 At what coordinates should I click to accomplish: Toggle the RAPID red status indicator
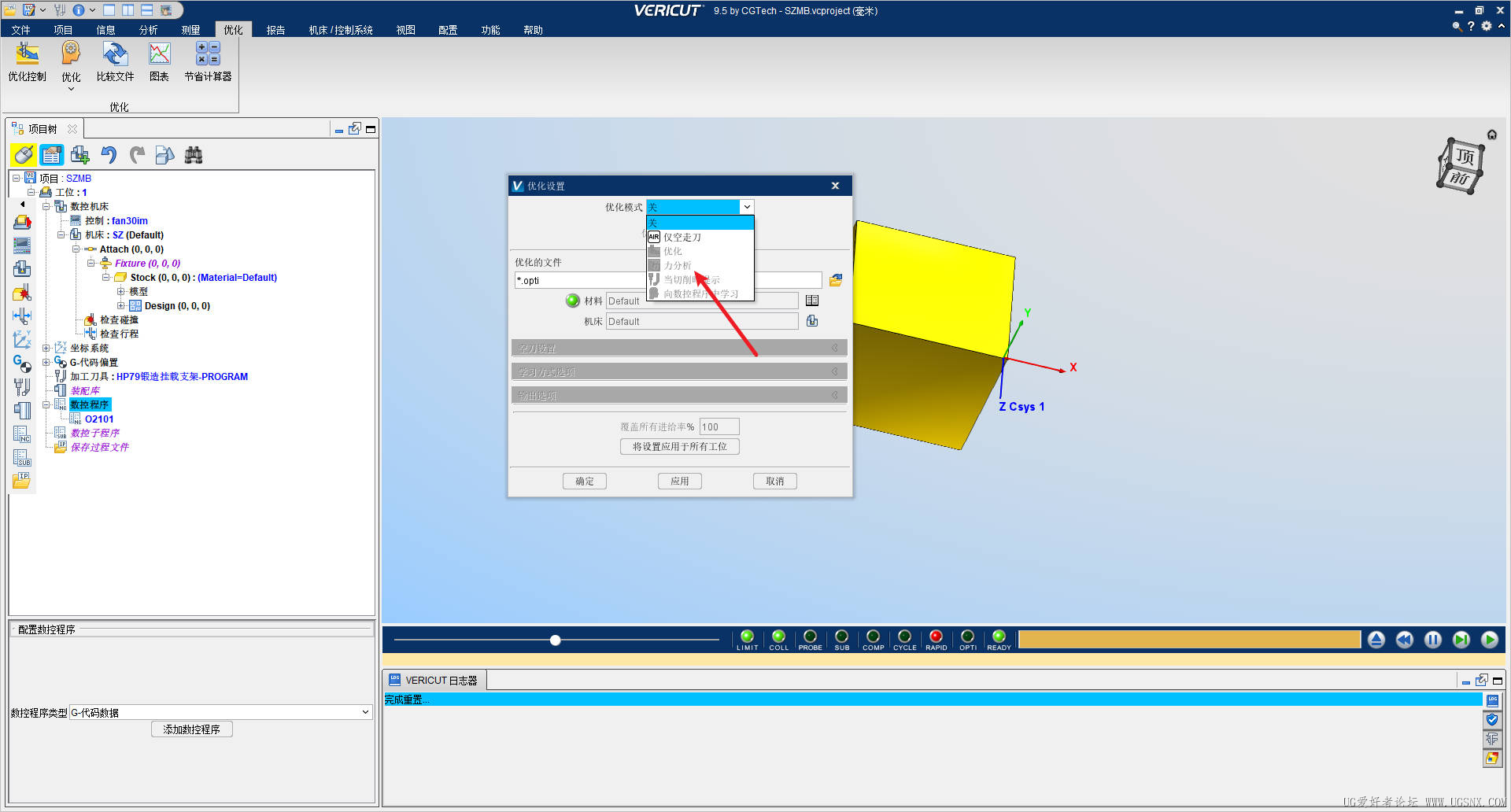936,637
